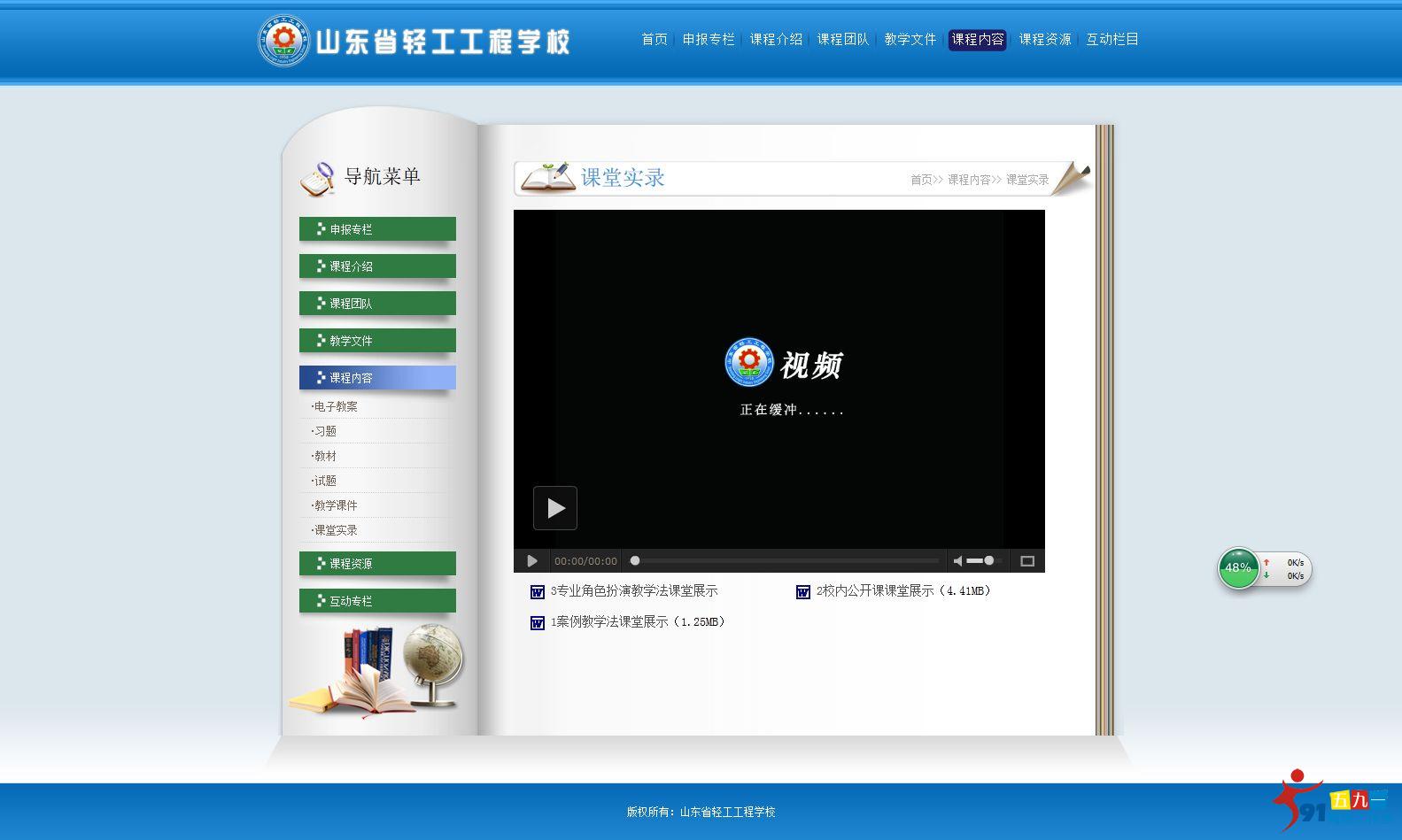Click the school emblem logo in header
This screenshot has width=1402, height=840.
(283, 40)
